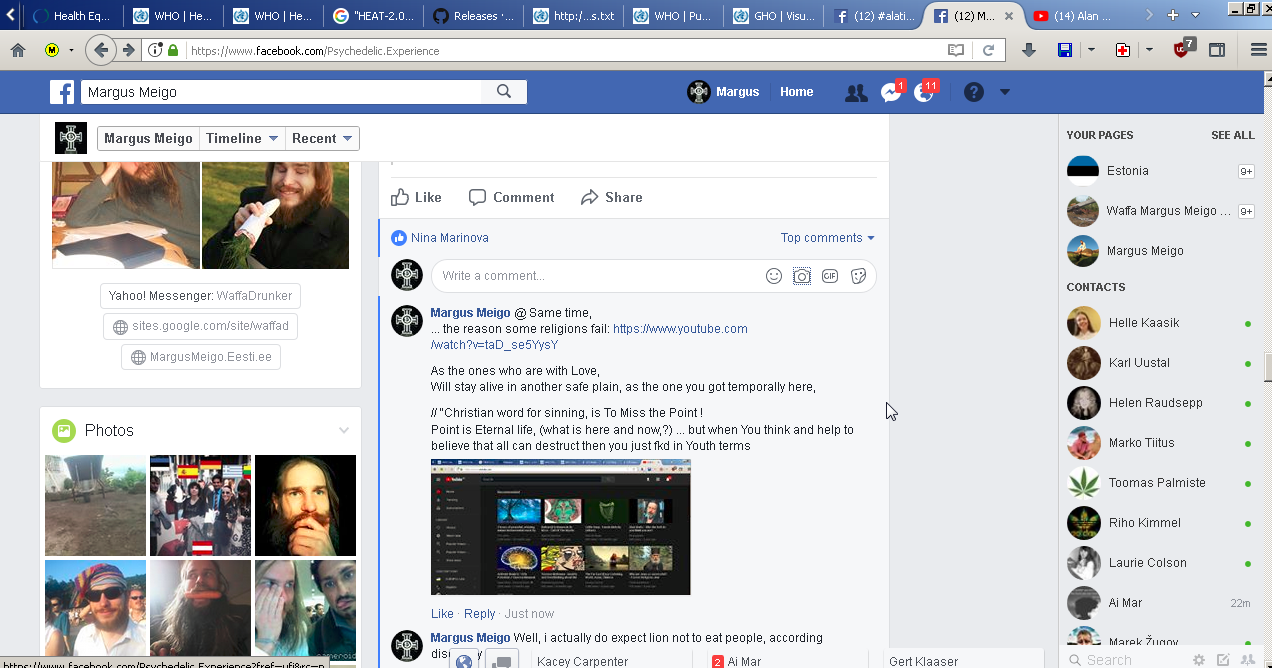Like the post
The height and width of the screenshot is (668, 1272).
[x=416, y=197]
